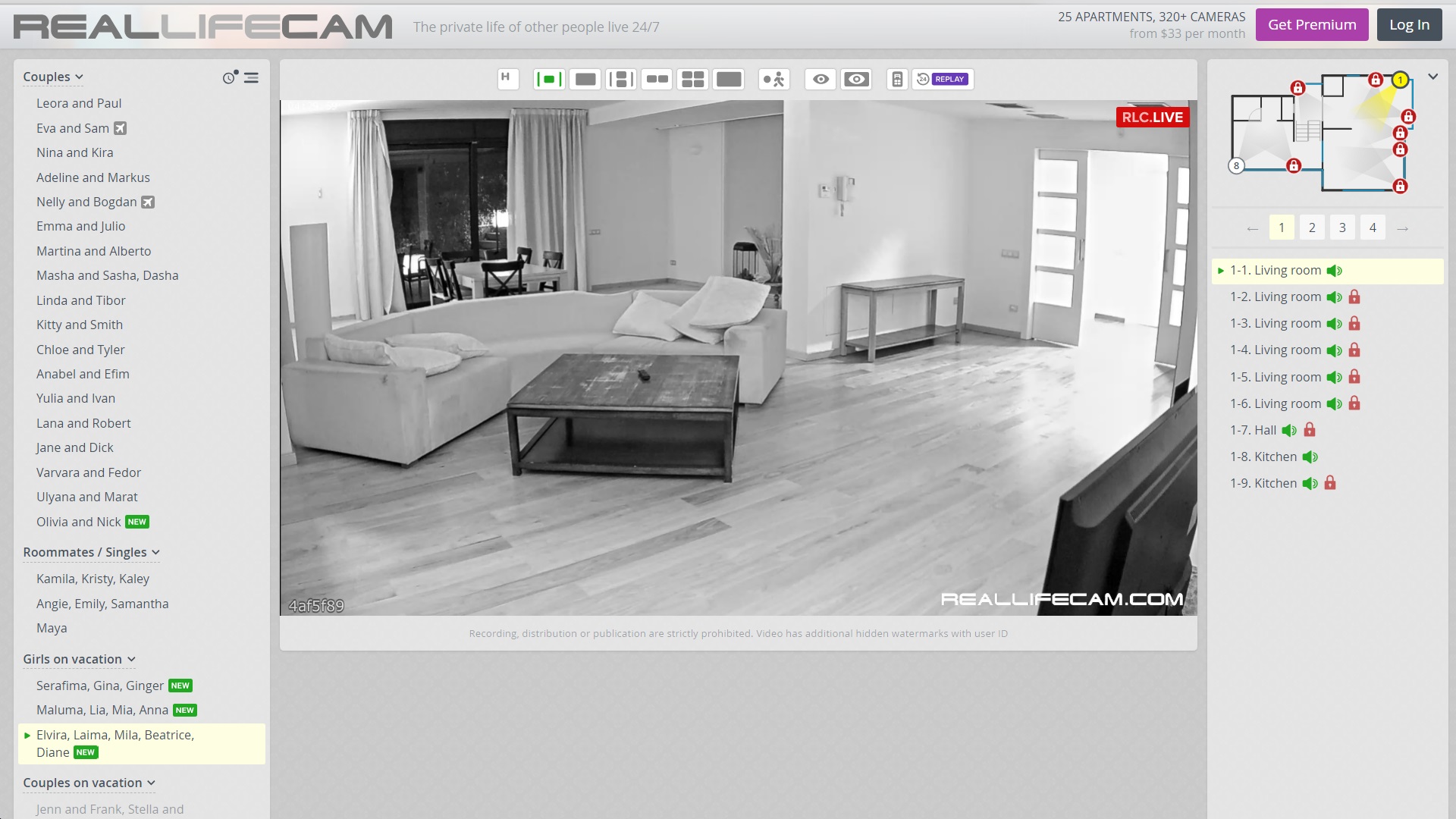Select the centered single-view layout icon
1456x819 pixels.
(x=549, y=79)
